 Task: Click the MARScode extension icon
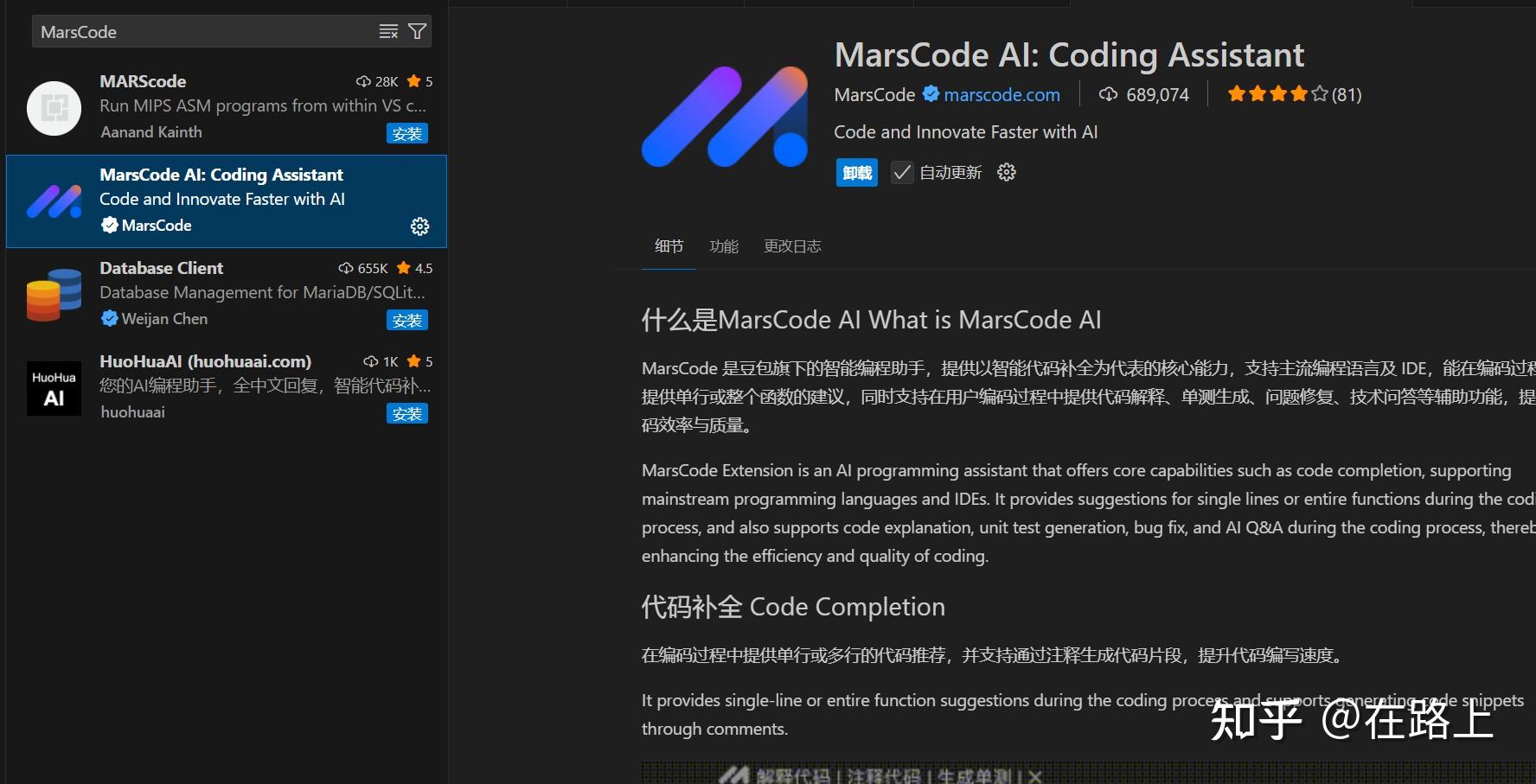coord(54,108)
